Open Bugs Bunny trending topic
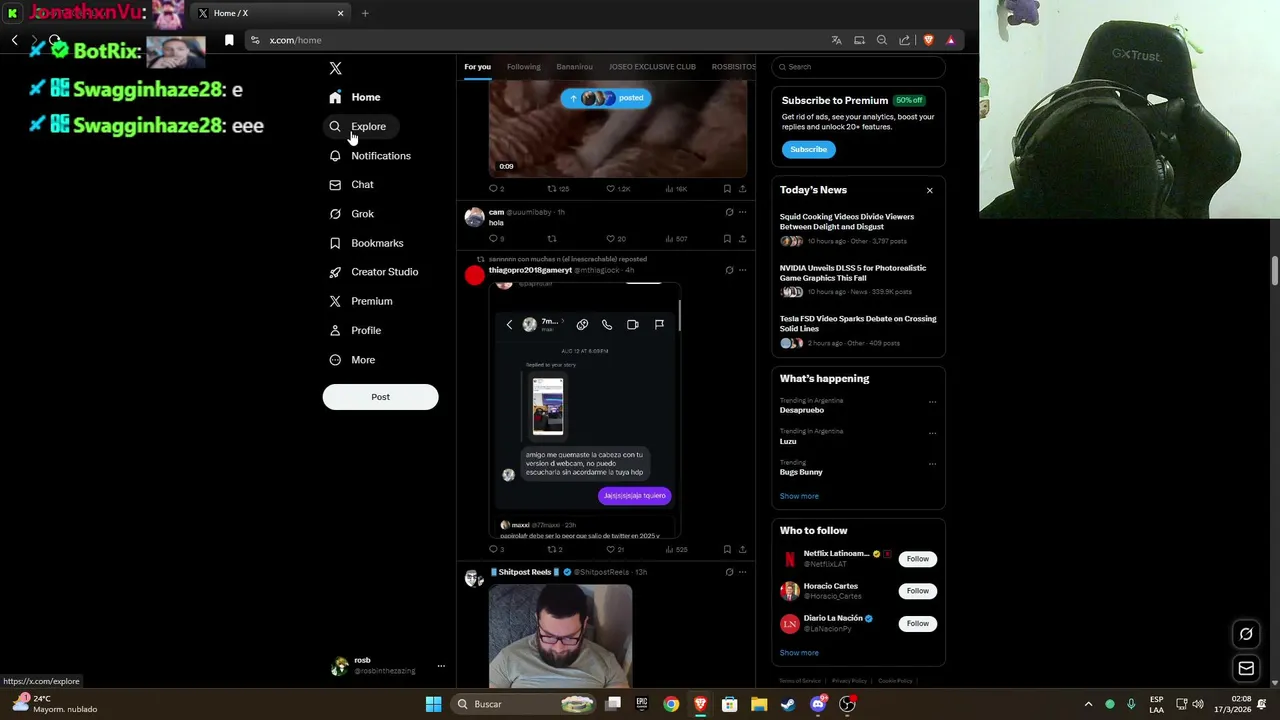This screenshot has height=720, width=1280. pyautogui.click(x=801, y=472)
